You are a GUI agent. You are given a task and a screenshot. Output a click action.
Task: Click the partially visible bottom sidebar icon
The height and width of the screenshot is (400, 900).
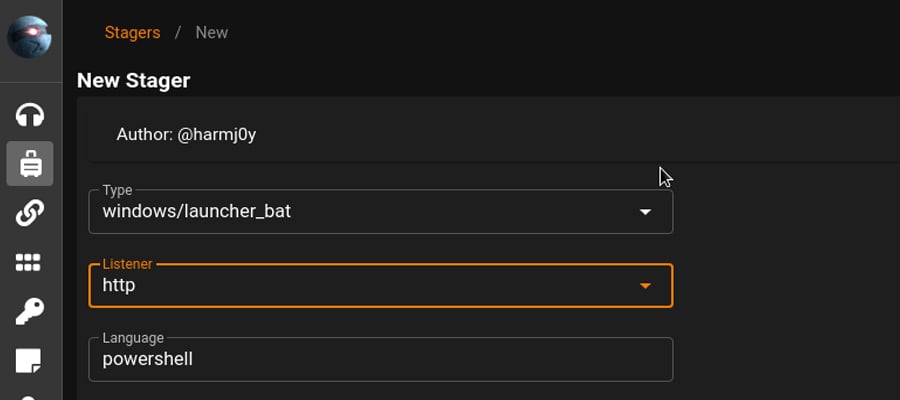coord(29,397)
